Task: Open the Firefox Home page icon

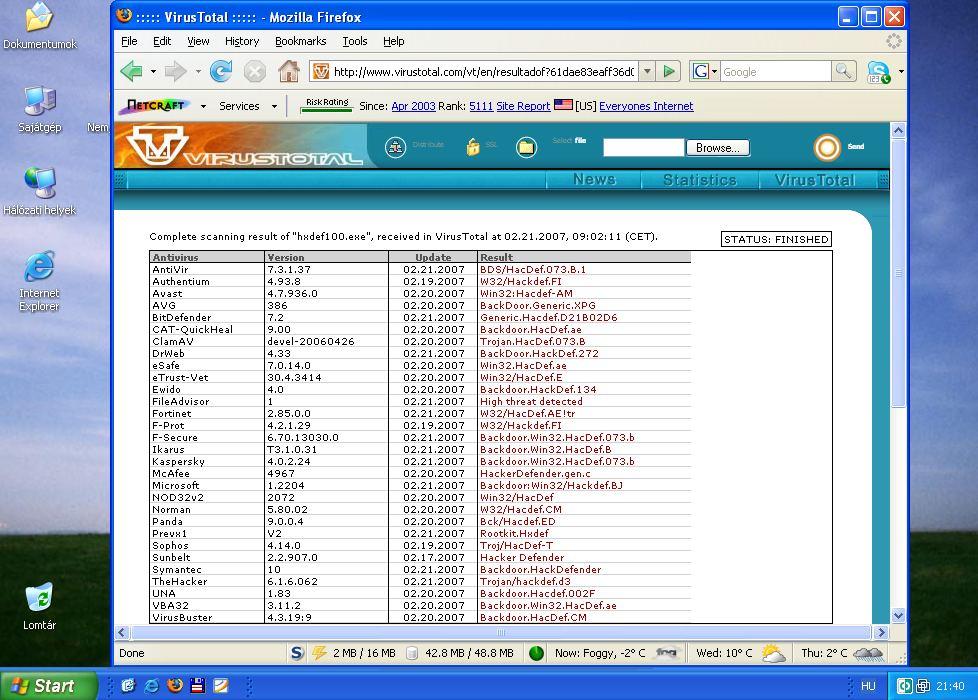Action: tap(288, 71)
